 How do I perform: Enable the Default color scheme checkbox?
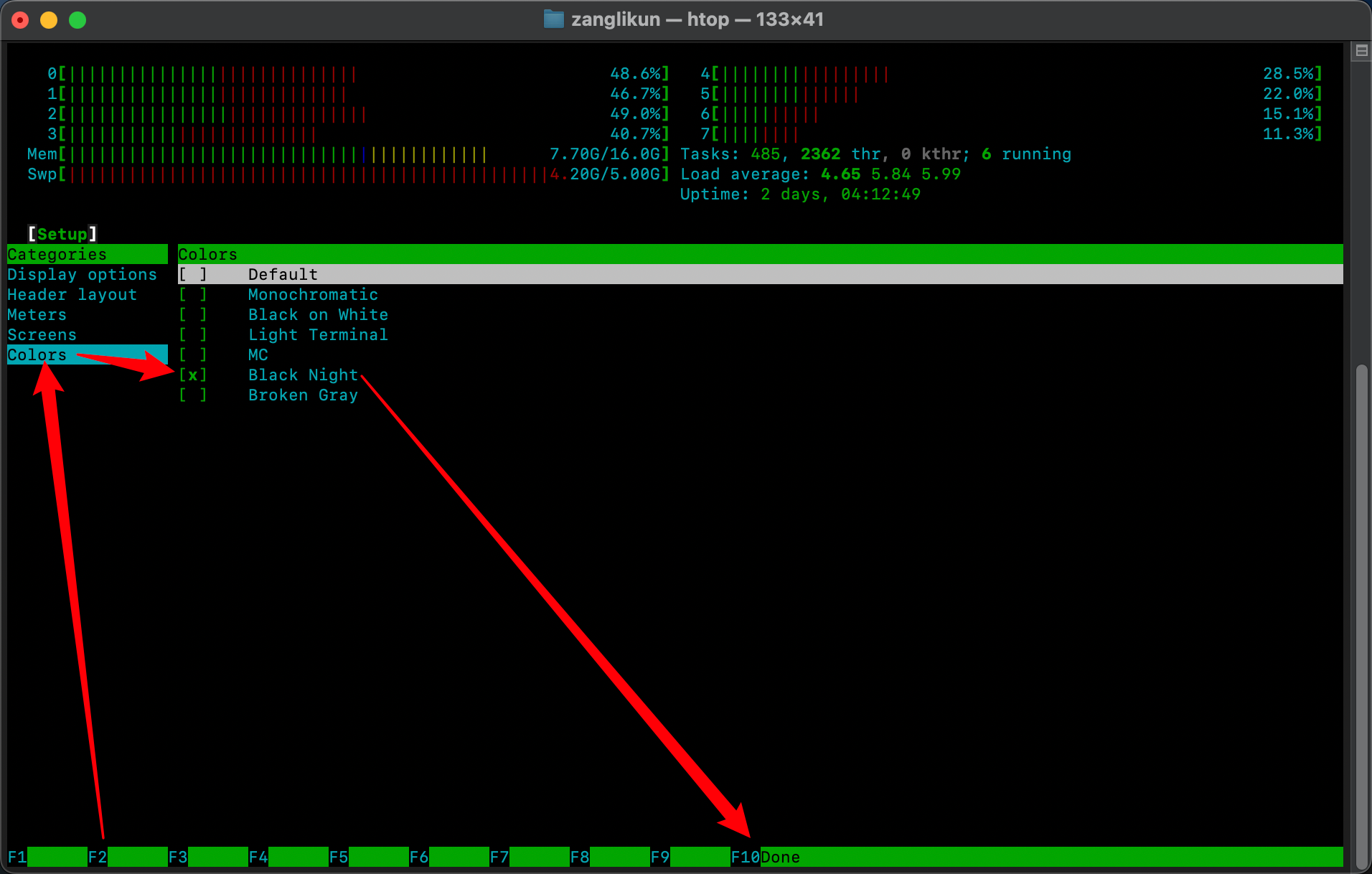193,275
